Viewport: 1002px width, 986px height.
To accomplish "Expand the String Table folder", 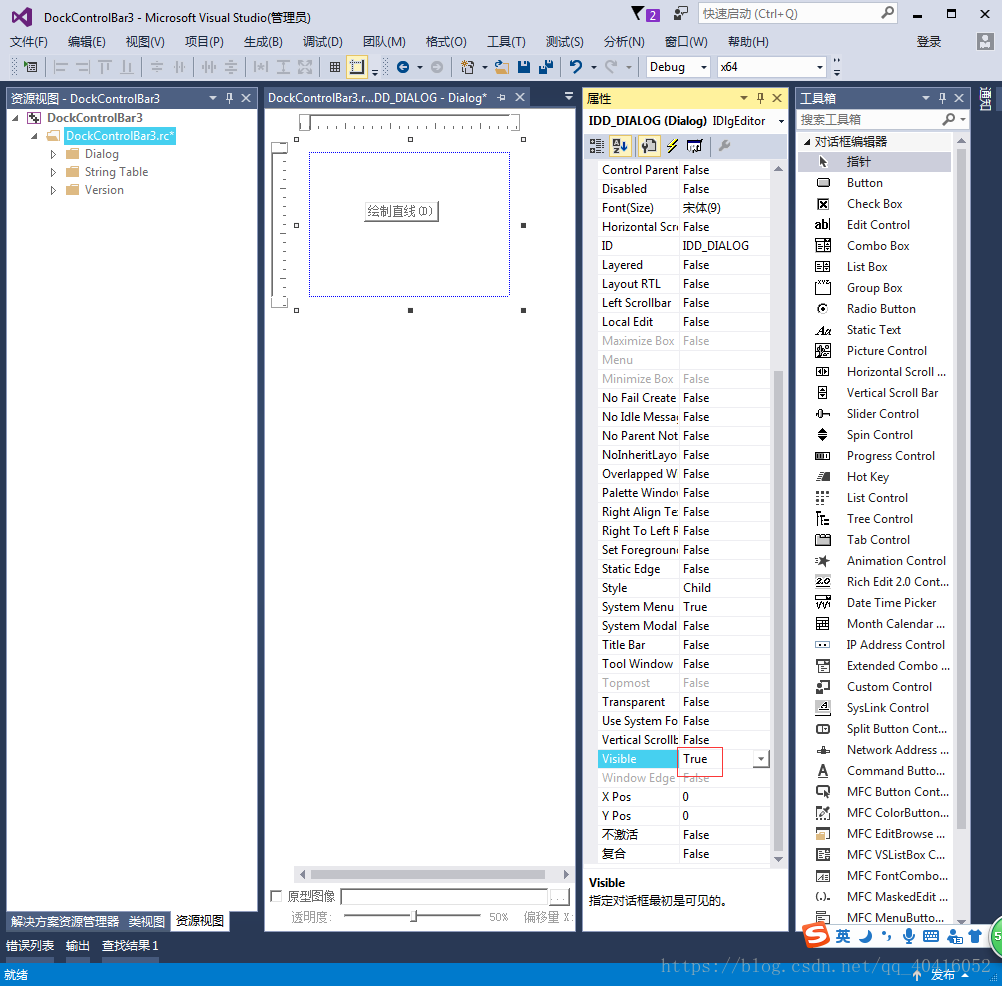I will pos(53,173).
